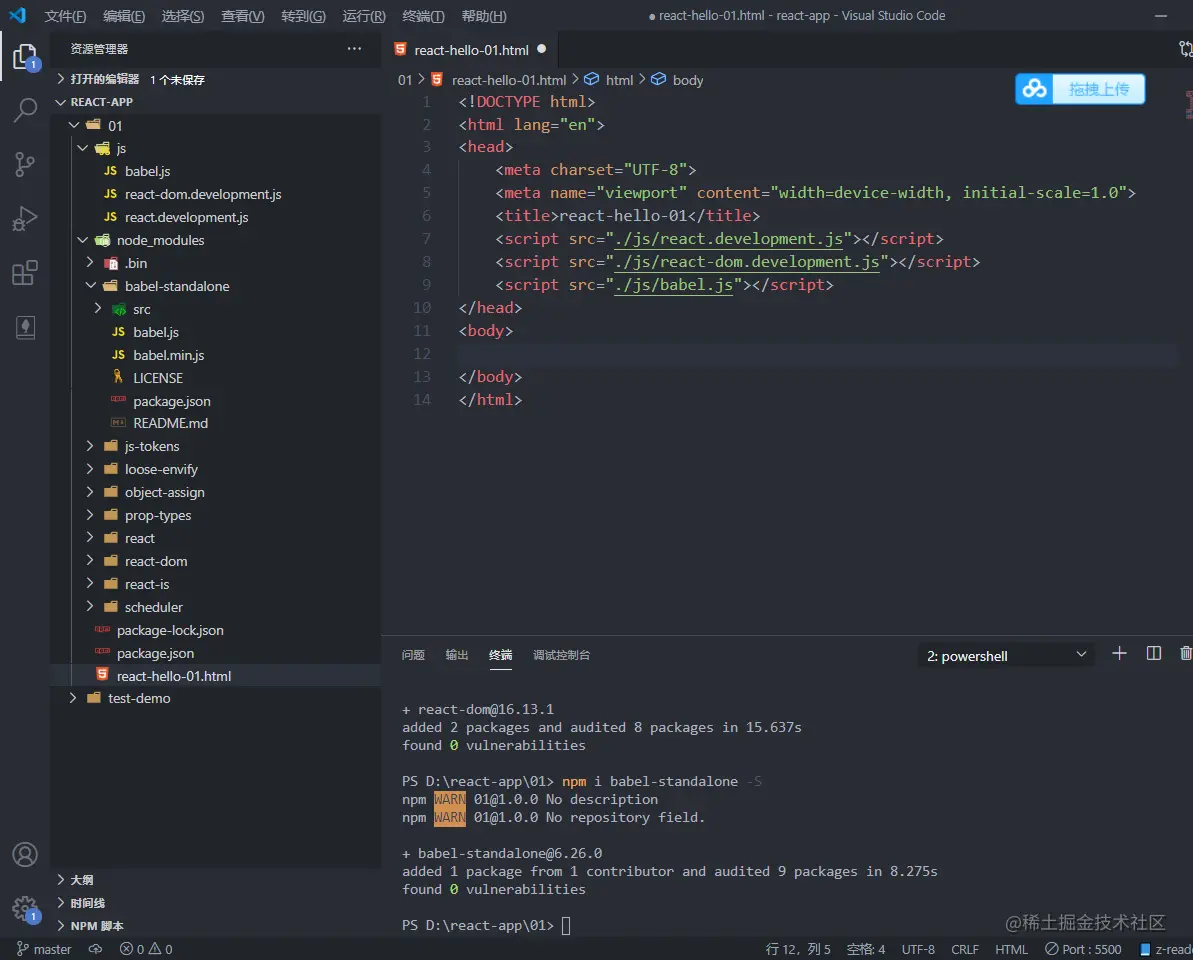The height and width of the screenshot is (960, 1193).
Task: Change language mode via HTML status
Action: click(1011, 949)
